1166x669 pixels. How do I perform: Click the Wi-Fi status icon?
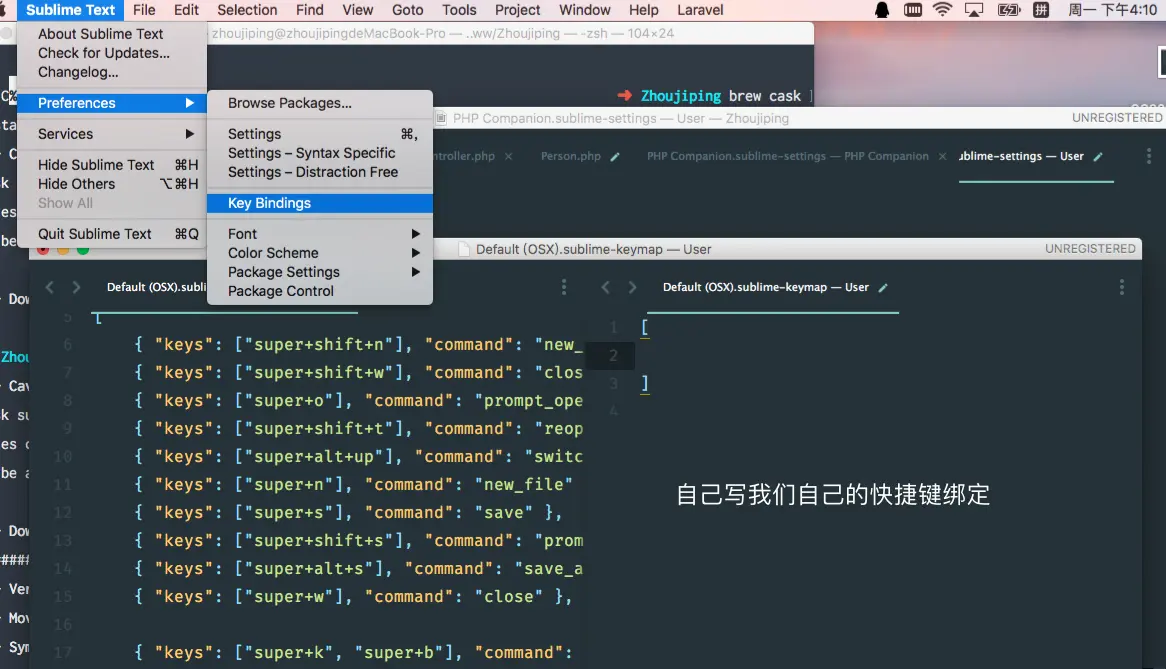click(942, 10)
